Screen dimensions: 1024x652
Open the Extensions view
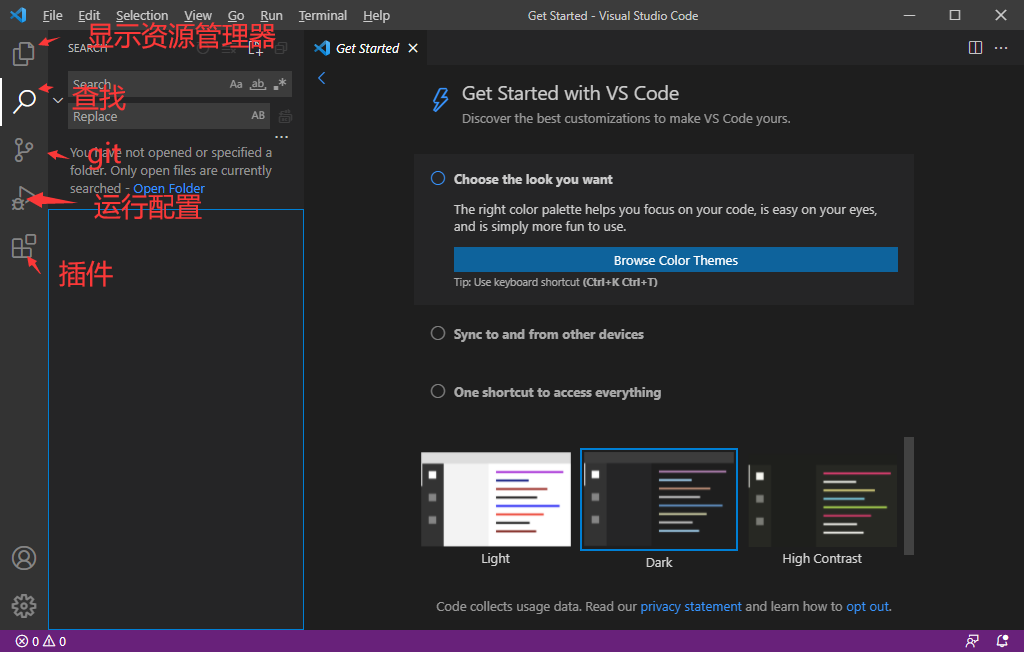tap(24, 247)
